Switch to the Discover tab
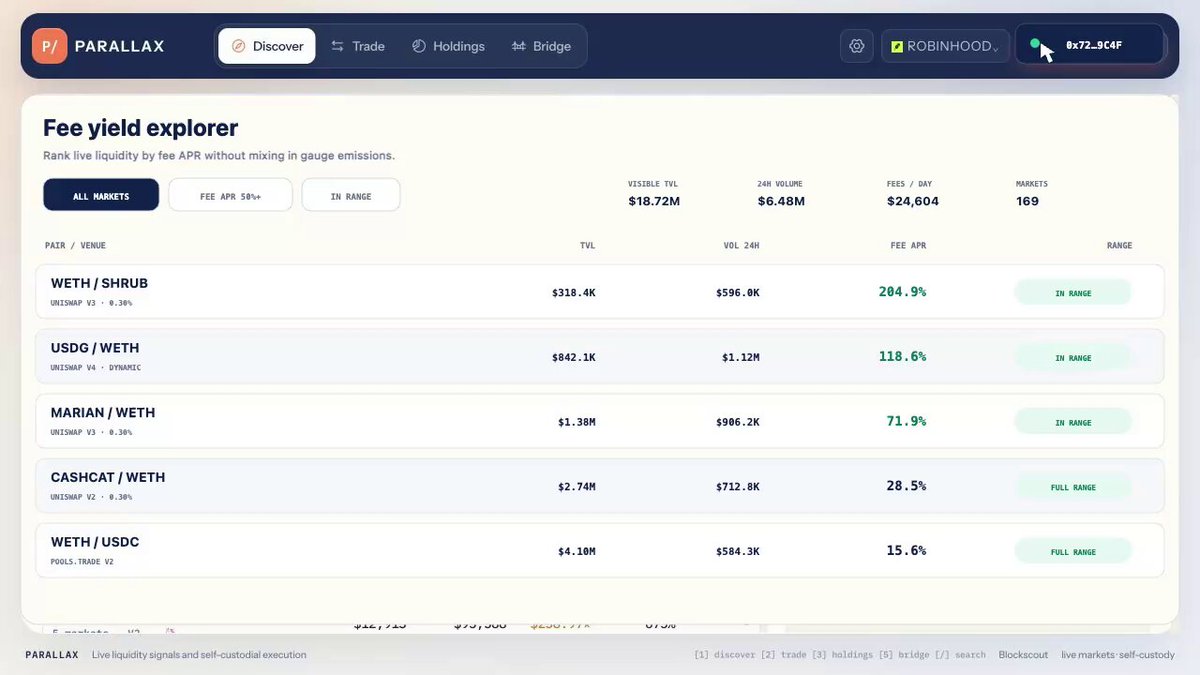Image resolution: width=1200 pixels, height=675 pixels. (267, 46)
